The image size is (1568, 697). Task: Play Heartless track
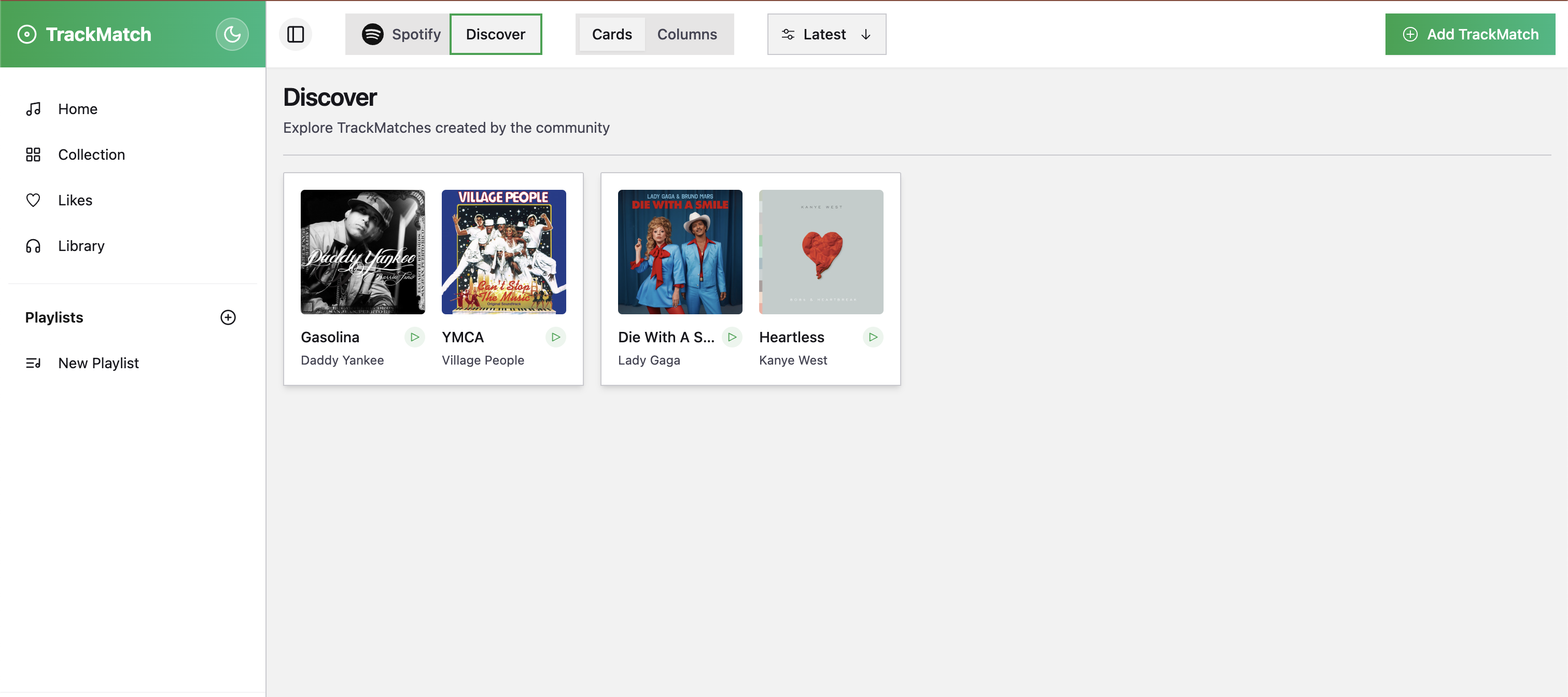(x=873, y=337)
